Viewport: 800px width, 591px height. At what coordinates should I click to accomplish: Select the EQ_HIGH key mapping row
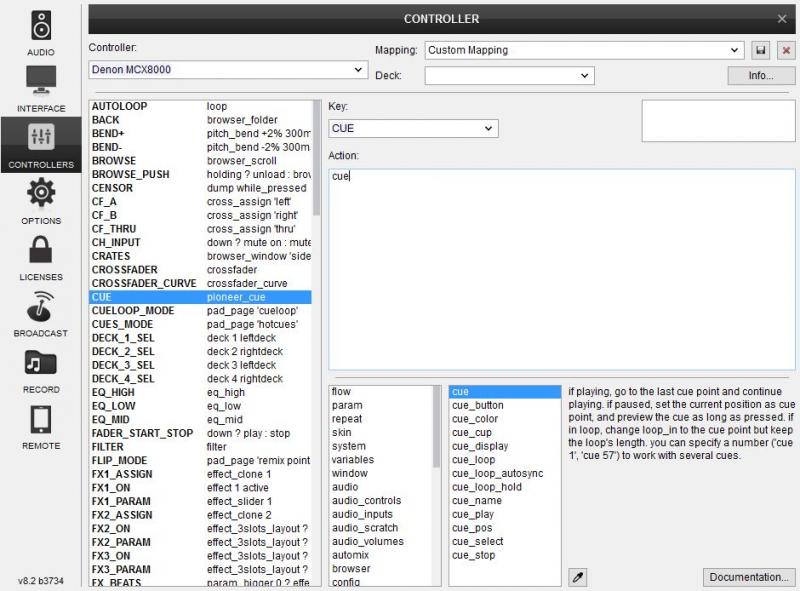[x=200, y=392]
